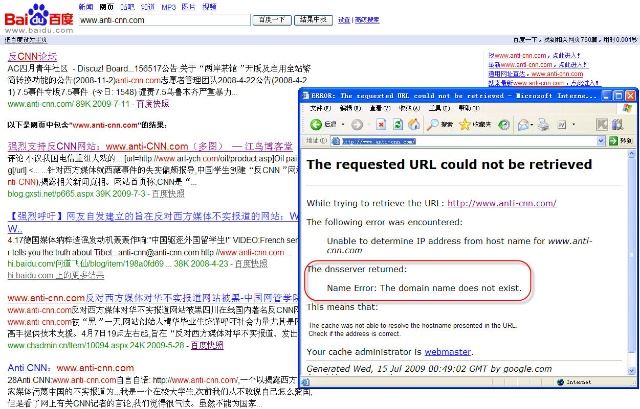Click the webmaster link on error page
This screenshot has height=409, width=640.
(448, 351)
